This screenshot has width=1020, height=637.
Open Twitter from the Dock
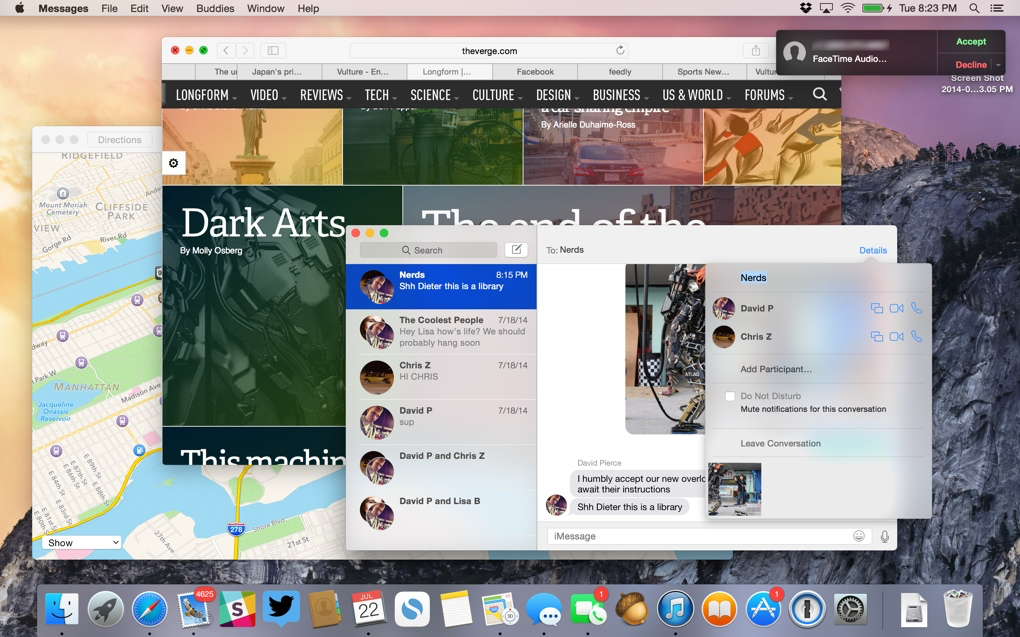[x=281, y=609]
